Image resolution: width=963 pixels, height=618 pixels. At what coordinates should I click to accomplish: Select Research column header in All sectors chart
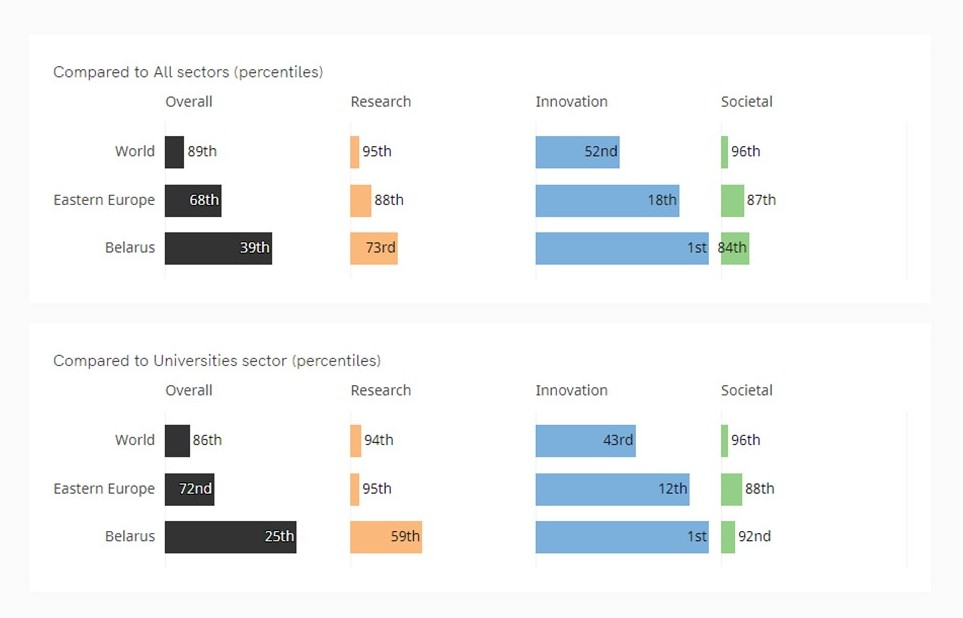[x=380, y=102]
